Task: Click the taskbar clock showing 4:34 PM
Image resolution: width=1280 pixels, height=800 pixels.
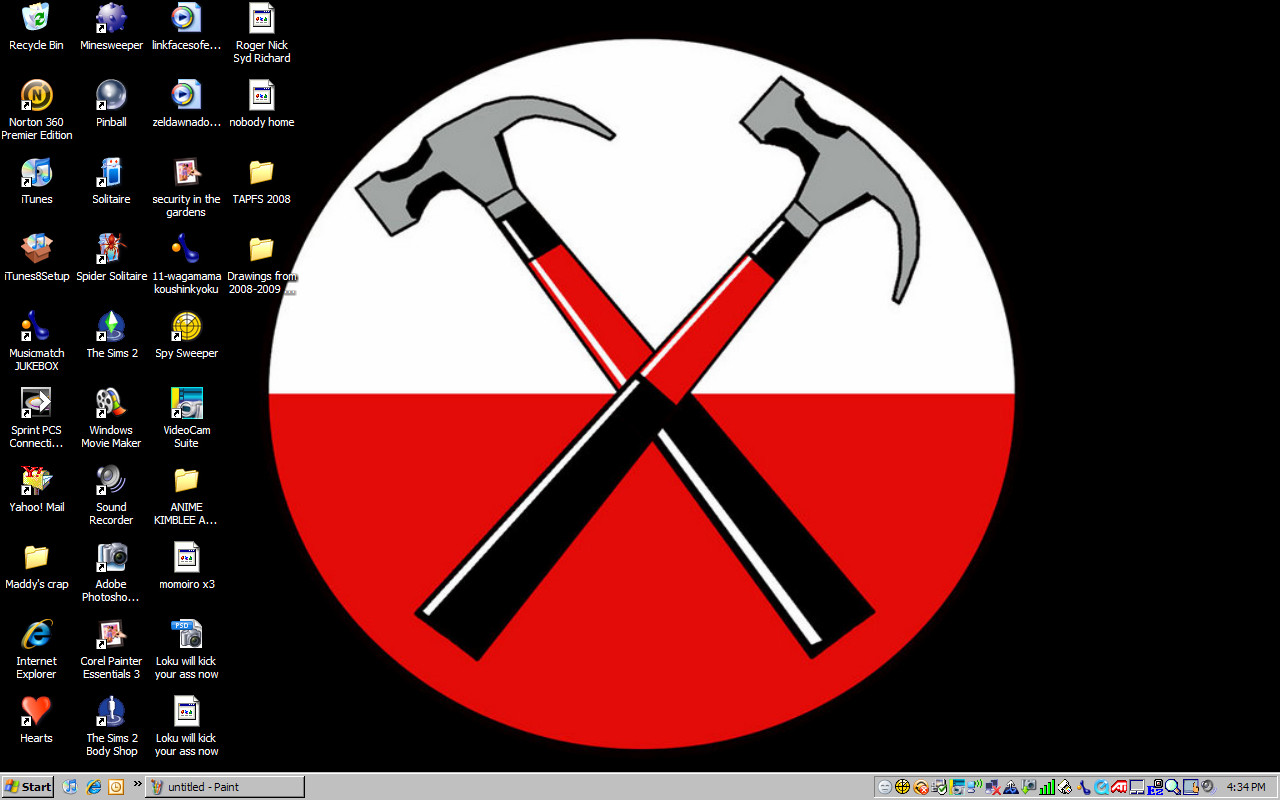Action: (x=1246, y=787)
